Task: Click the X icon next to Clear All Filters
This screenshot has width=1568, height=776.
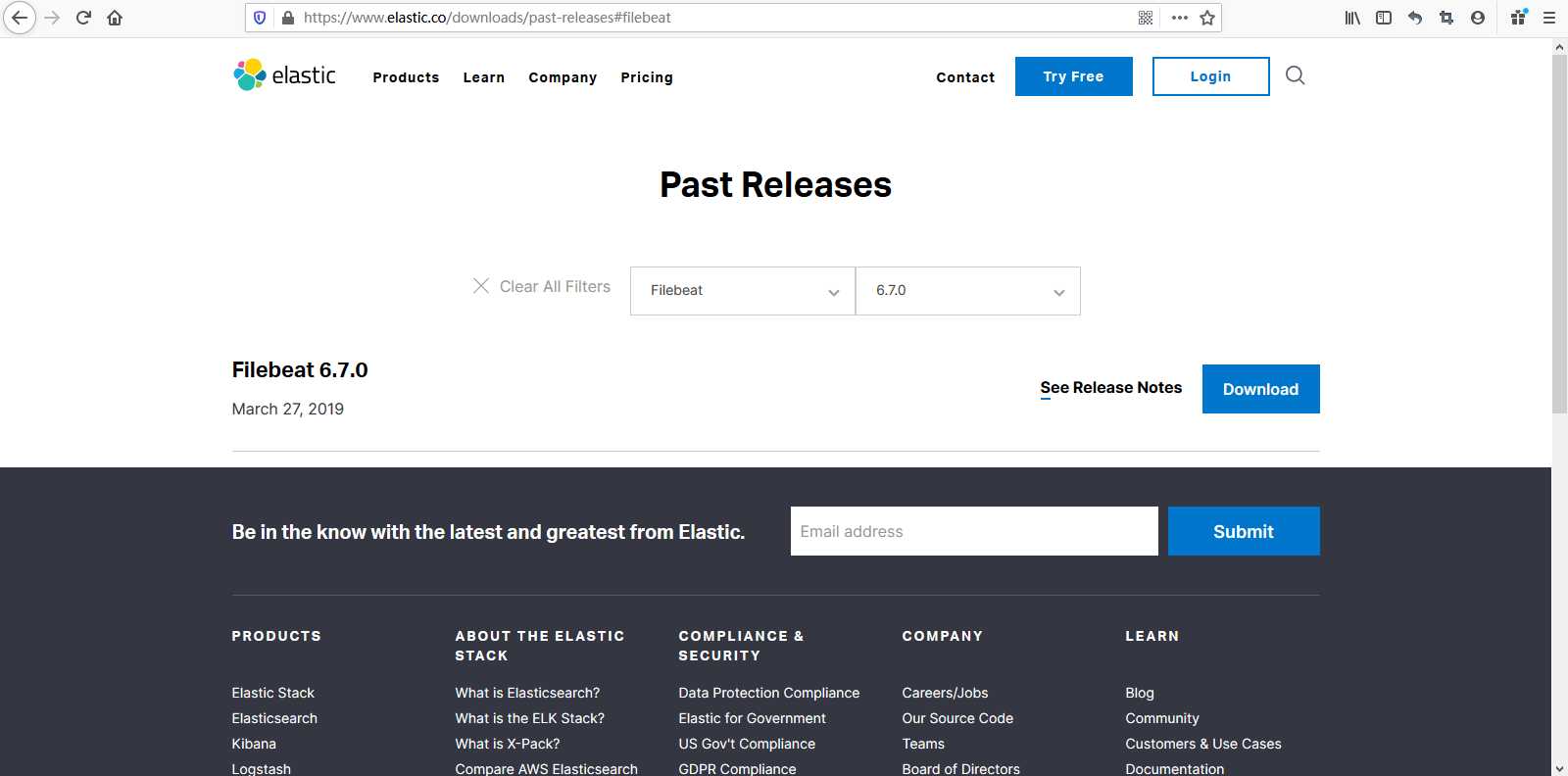Action: 481,285
